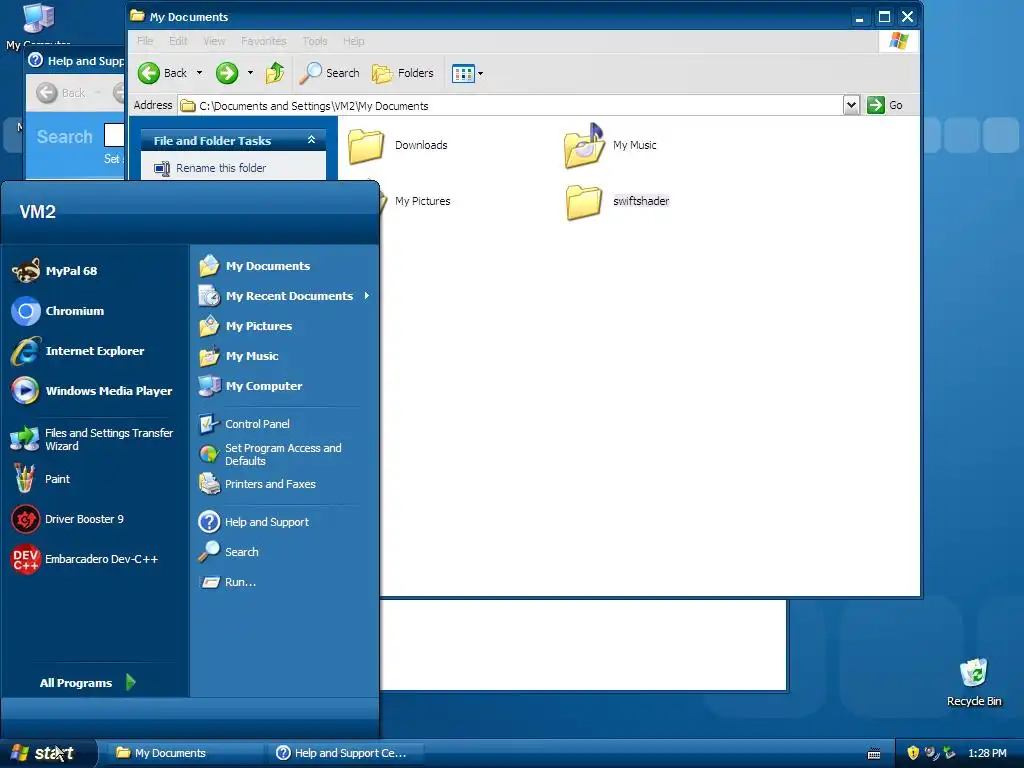Viewport: 1024px width, 768px height.
Task: Open Back history dropdown arrow
Action: pyautogui.click(x=199, y=73)
